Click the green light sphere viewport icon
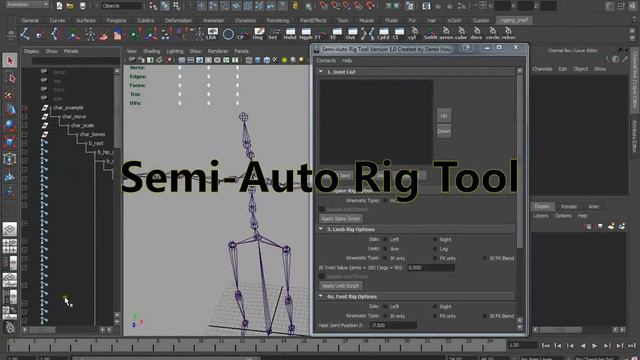 pyautogui.click(x=284, y=60)
